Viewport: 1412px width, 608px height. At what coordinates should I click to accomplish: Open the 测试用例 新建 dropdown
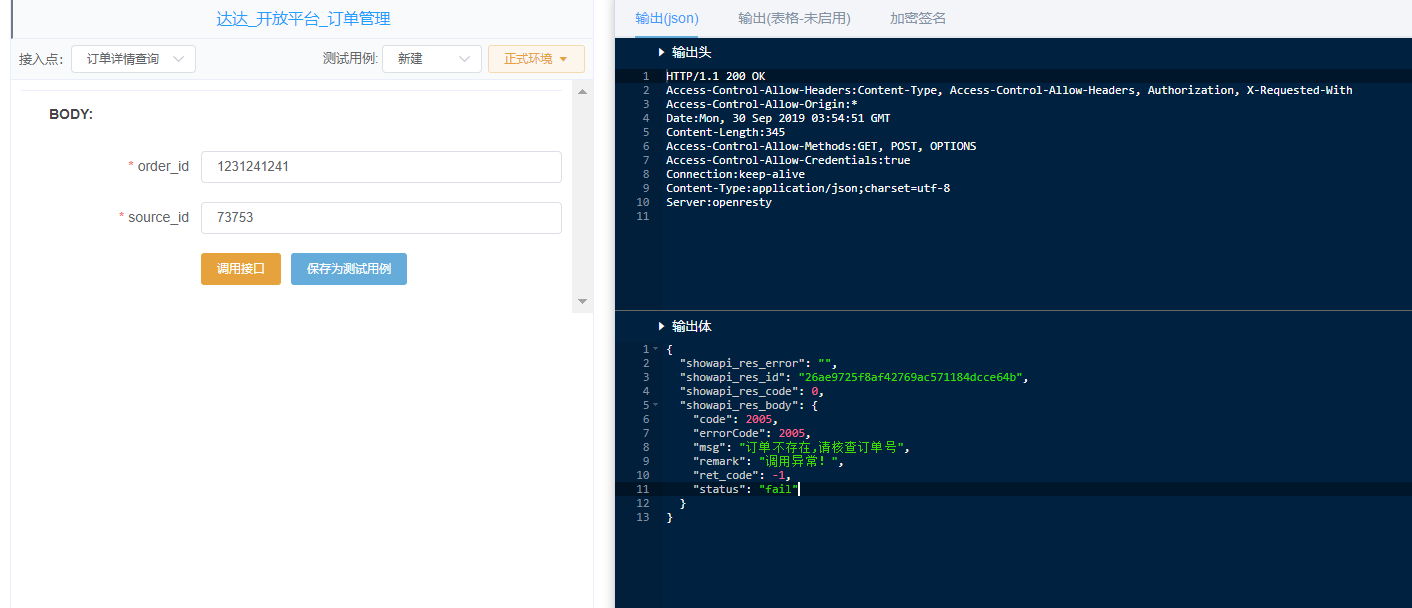coord(431,59)
